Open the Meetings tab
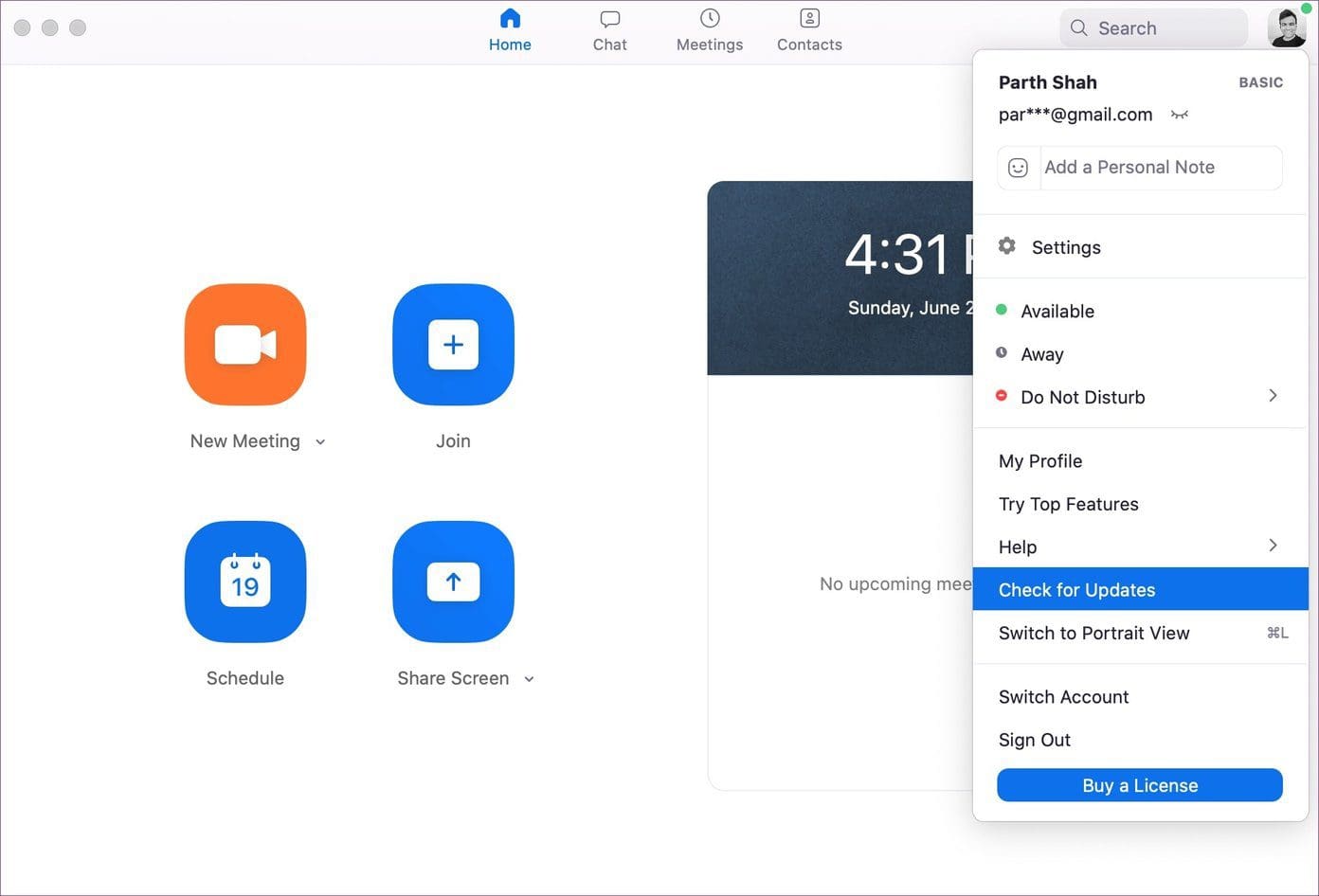This screenshot has height=896, width=1319. point(710,30)
